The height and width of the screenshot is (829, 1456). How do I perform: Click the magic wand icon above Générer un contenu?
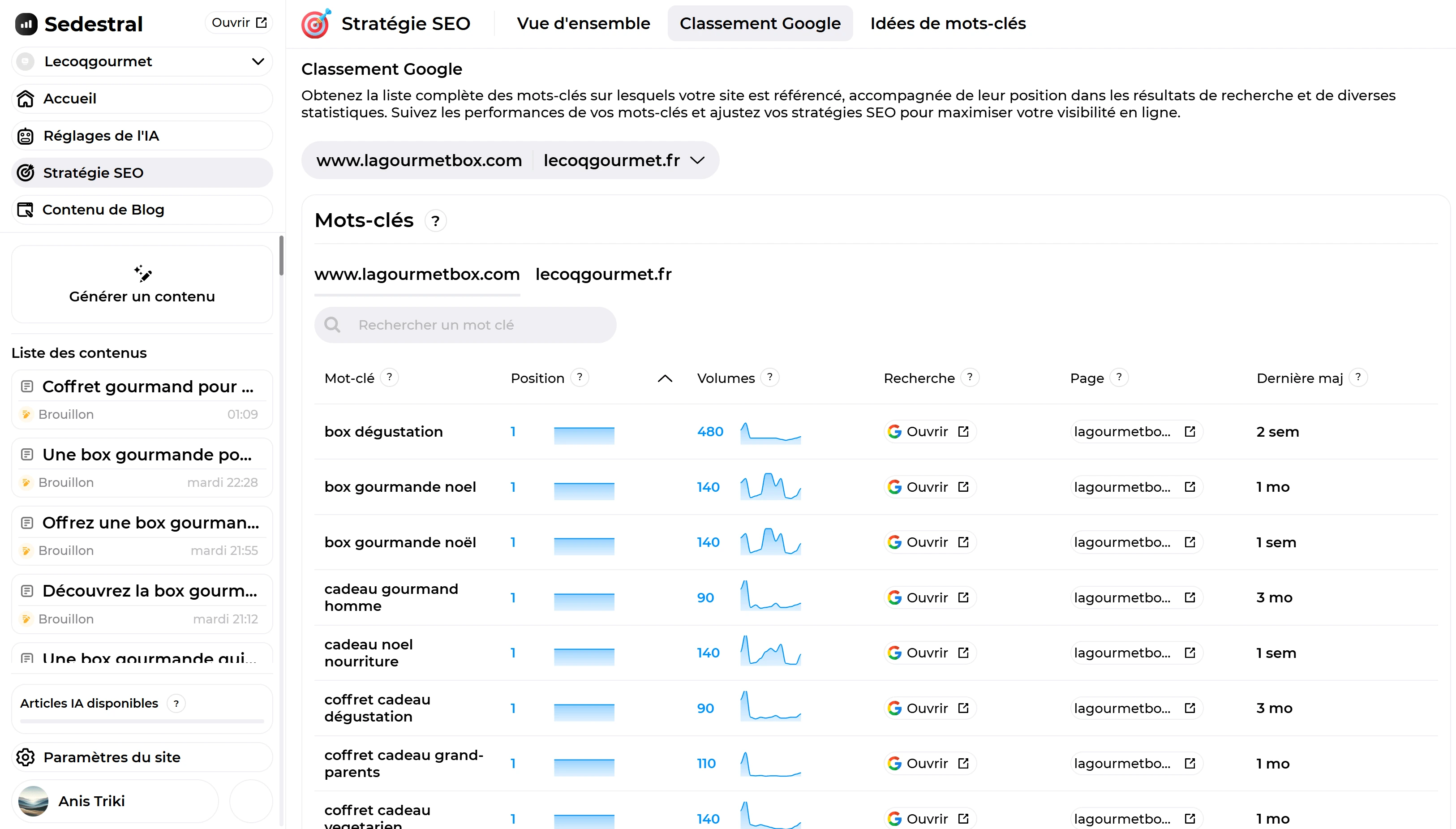(x=142, y=273)
